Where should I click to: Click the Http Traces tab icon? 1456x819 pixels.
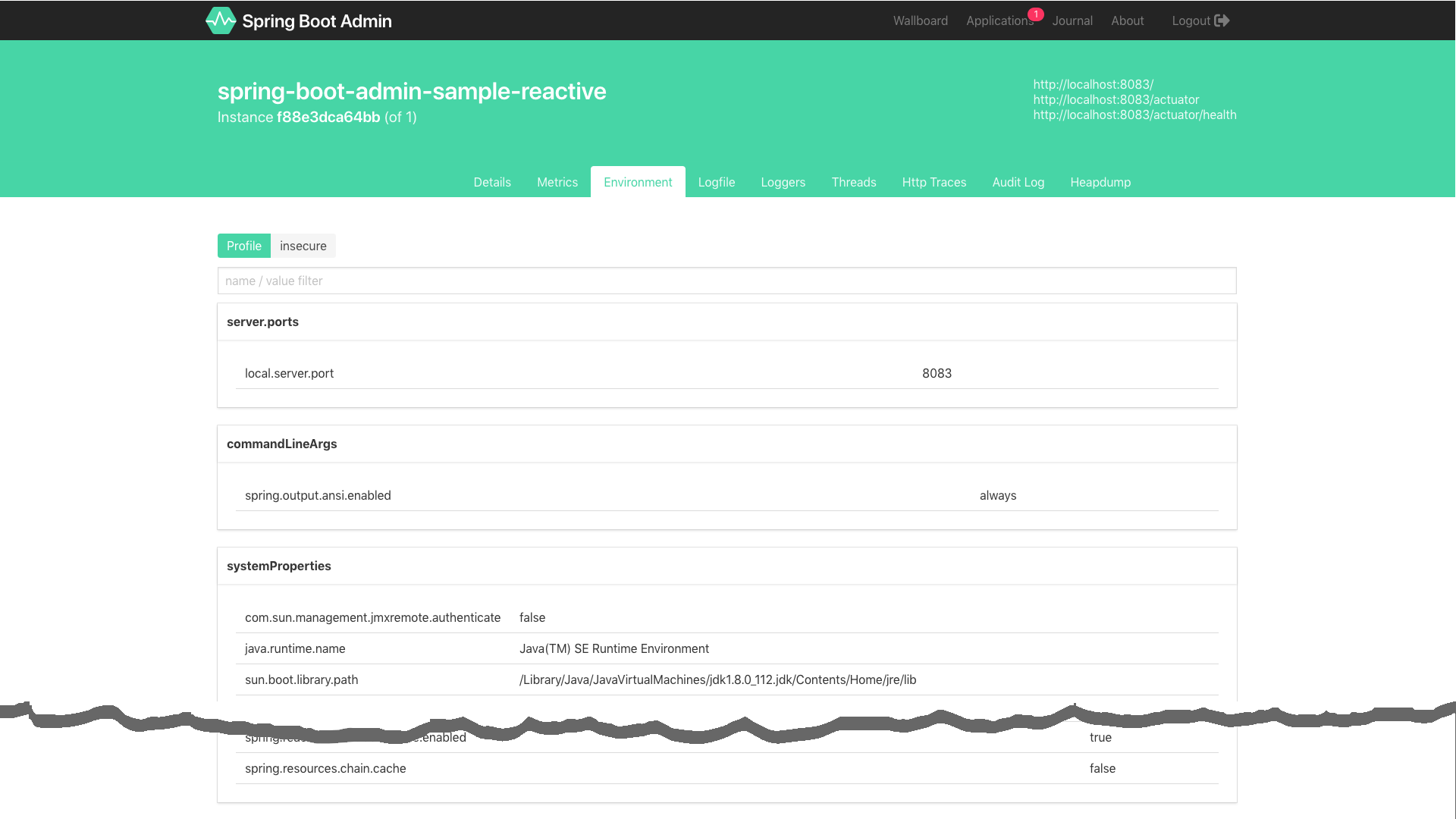pos(934,182)
